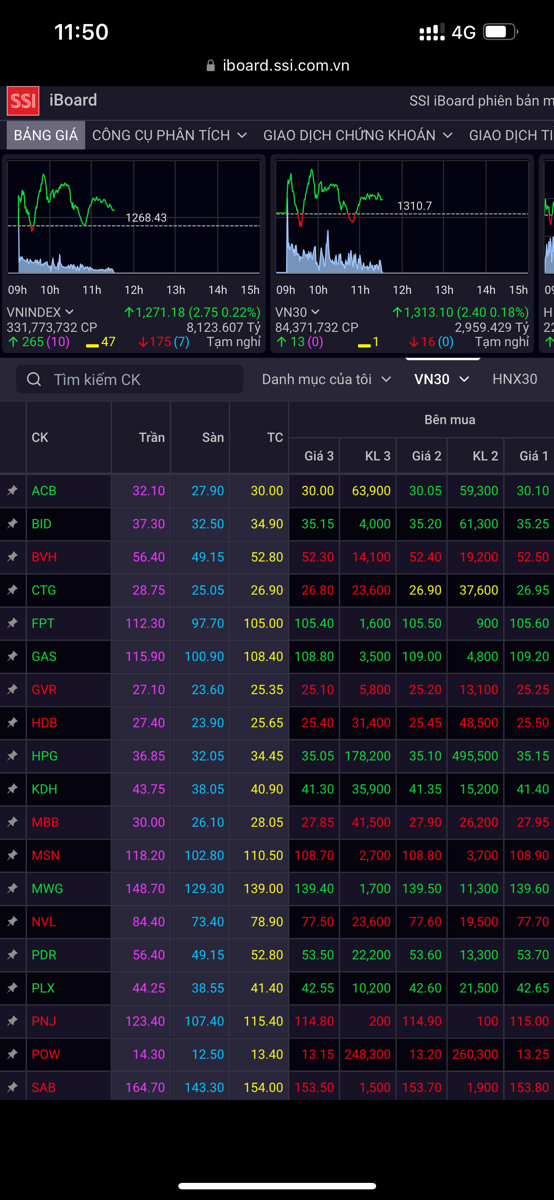
Task: Toggle the pin icon for MBB
Action: click(13, 822)
